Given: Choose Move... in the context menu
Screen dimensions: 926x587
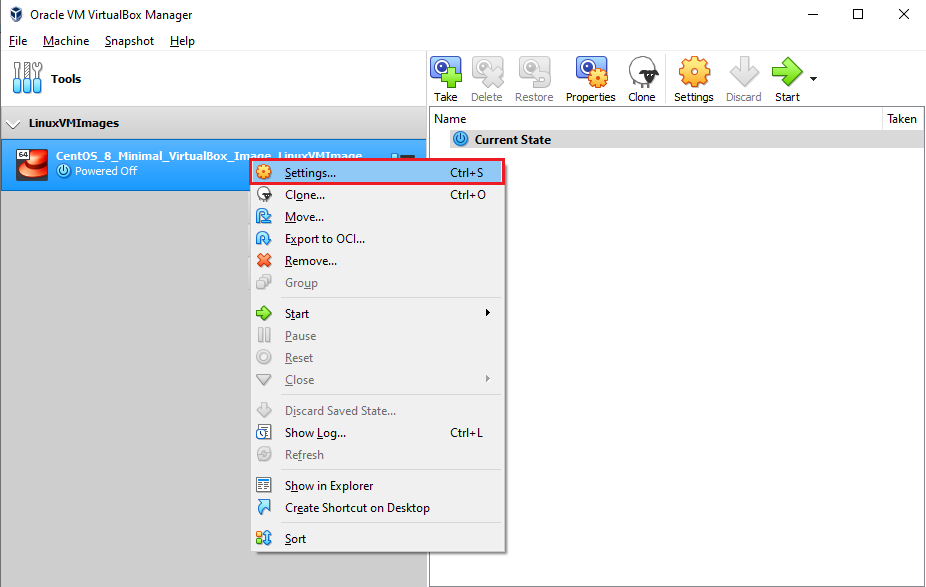Looking at the screenshot, I should point(377,217).
